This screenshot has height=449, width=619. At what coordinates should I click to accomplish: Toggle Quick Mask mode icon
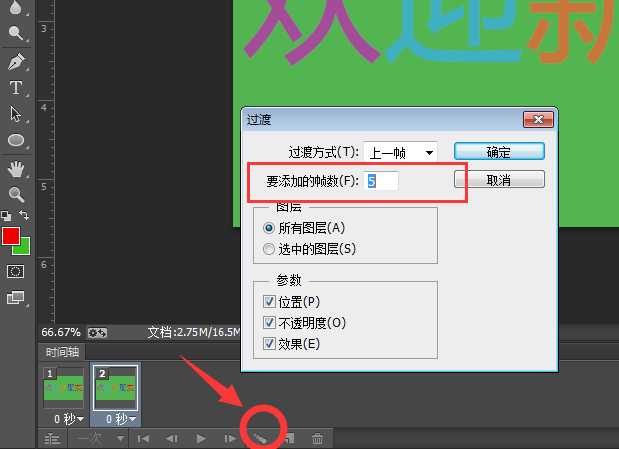click(x=16, y=271)
